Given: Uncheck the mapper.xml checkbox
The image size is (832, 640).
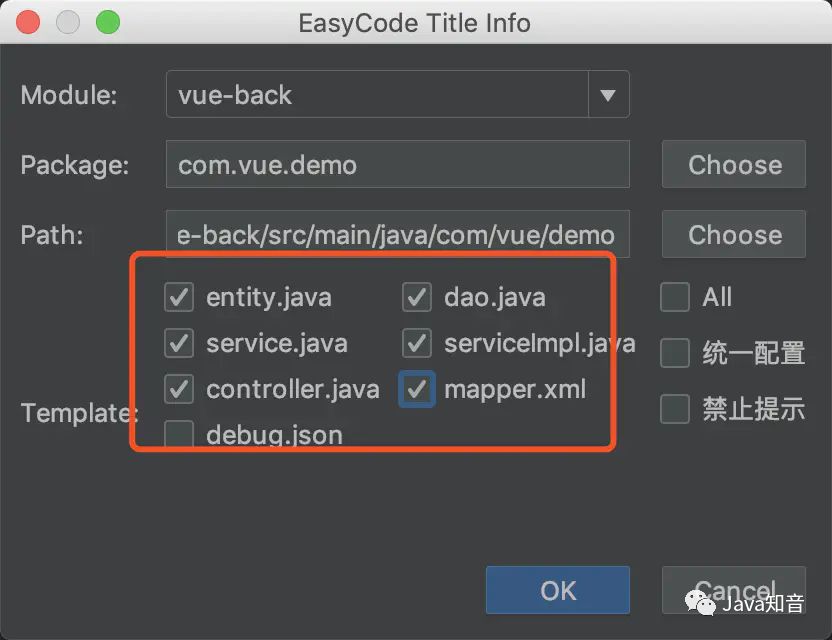Looking at the screenshot, I should [x=417, y=390].
